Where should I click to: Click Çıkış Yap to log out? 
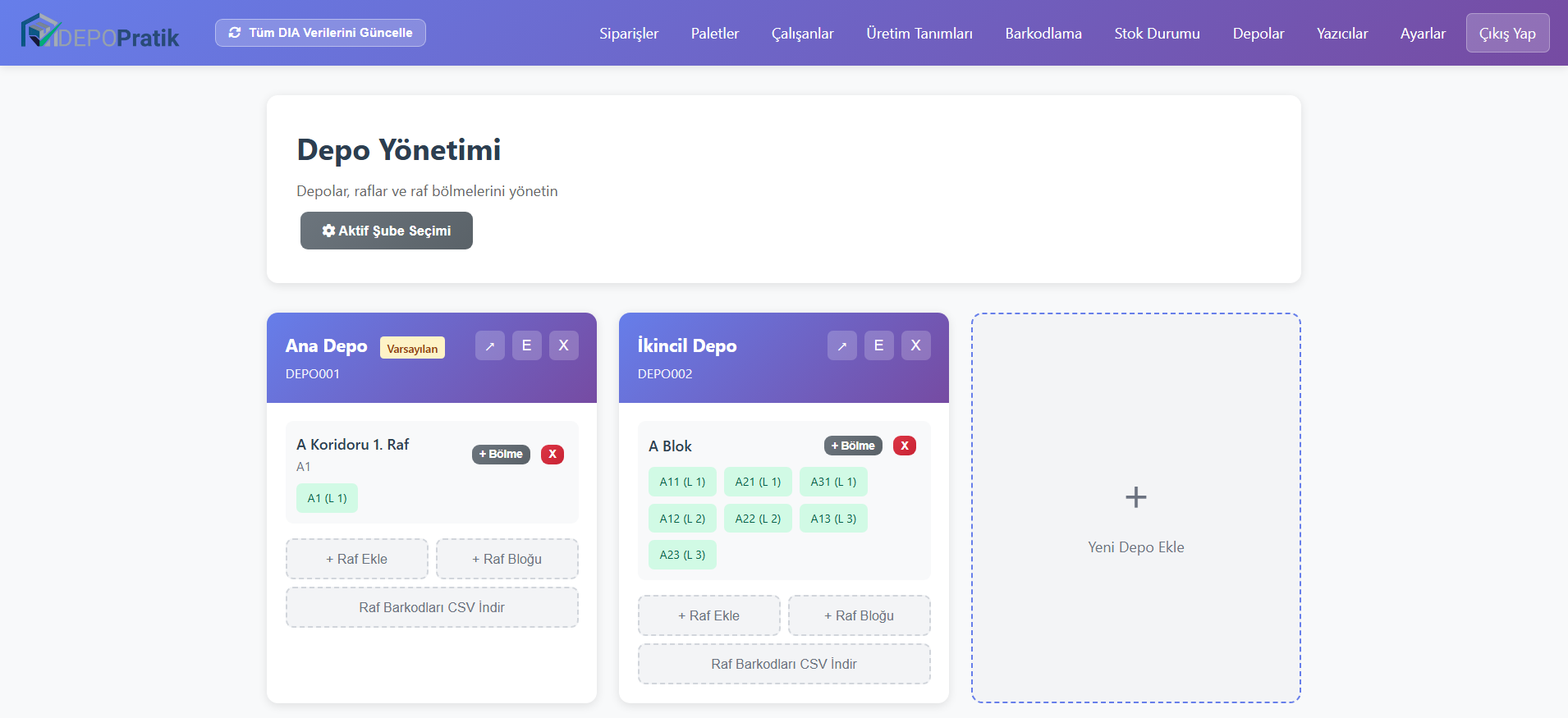[x=1507, y=34]
